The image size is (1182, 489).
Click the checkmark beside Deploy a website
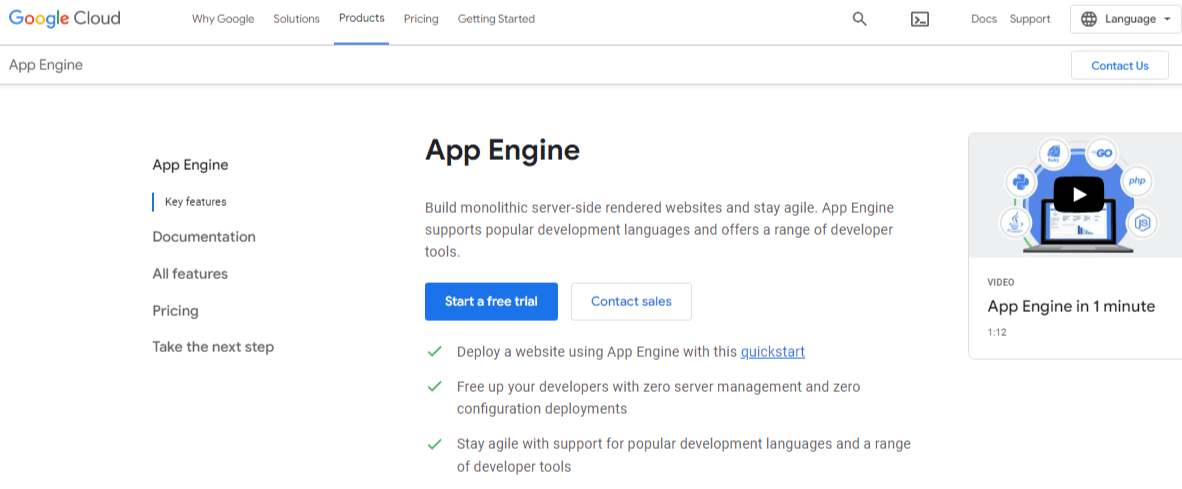point(434,351)
